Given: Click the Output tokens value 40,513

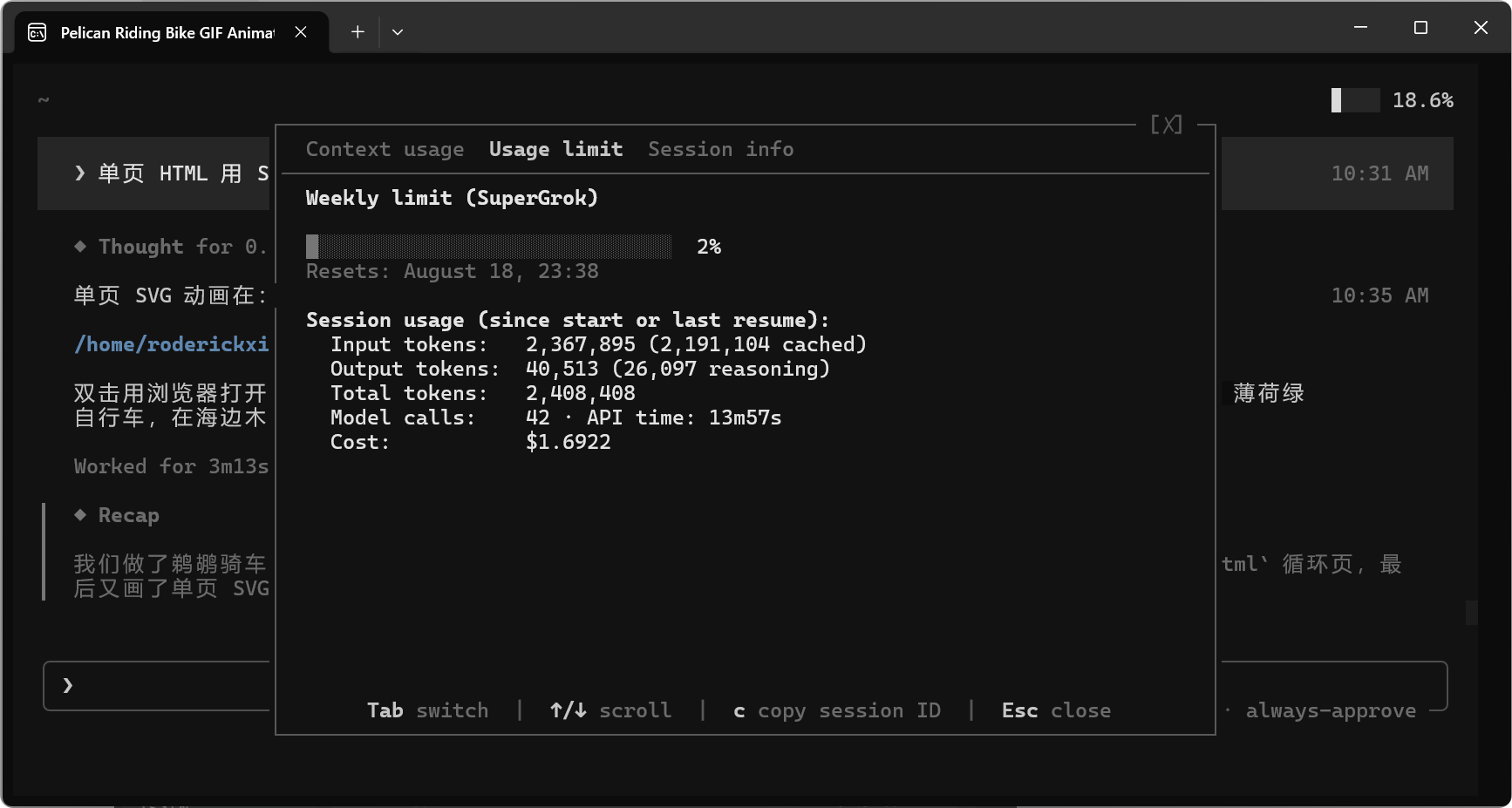Looking at the screenshot, I should (x=562, y=369).
